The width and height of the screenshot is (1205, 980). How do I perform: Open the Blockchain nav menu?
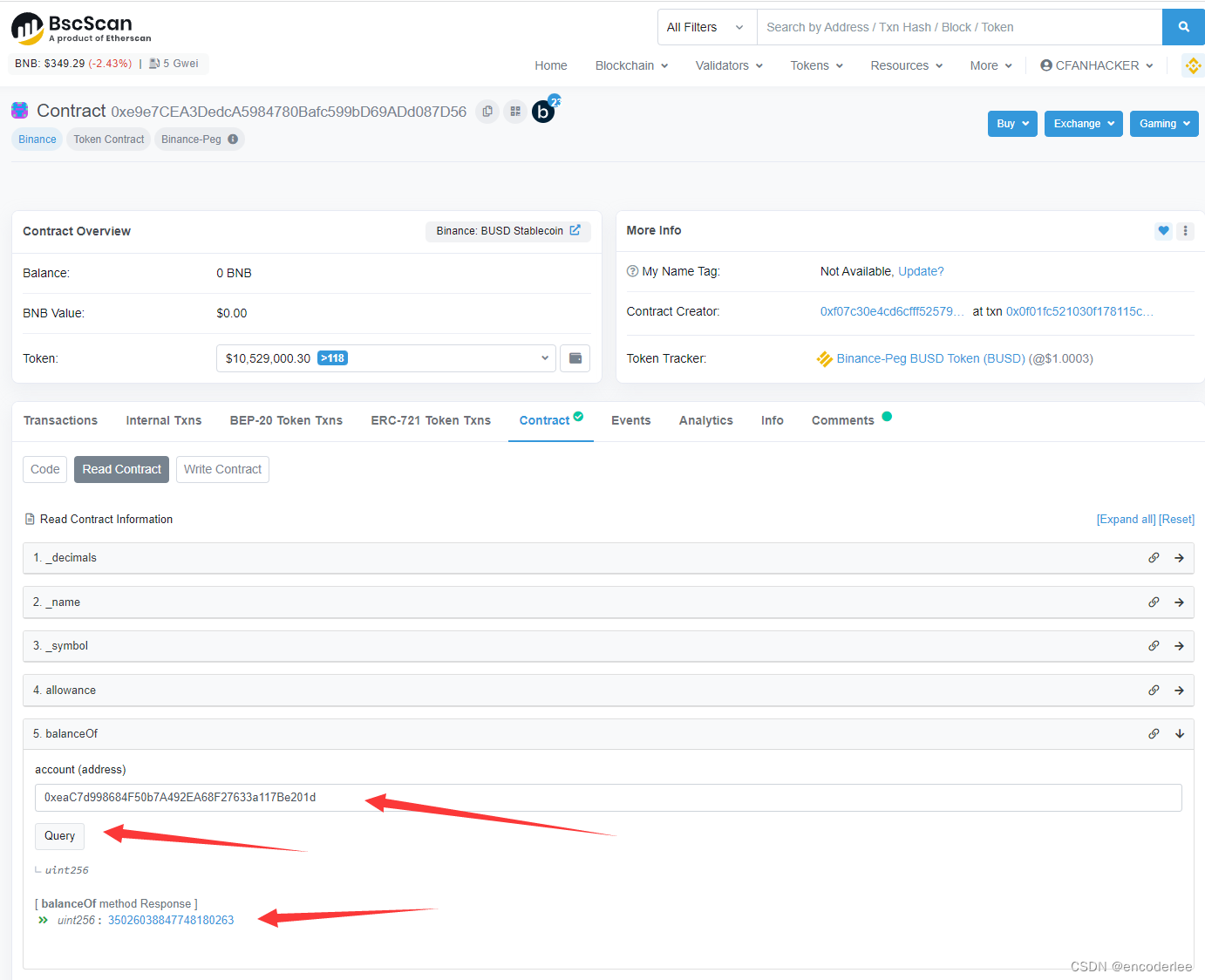tap(631, 65)
